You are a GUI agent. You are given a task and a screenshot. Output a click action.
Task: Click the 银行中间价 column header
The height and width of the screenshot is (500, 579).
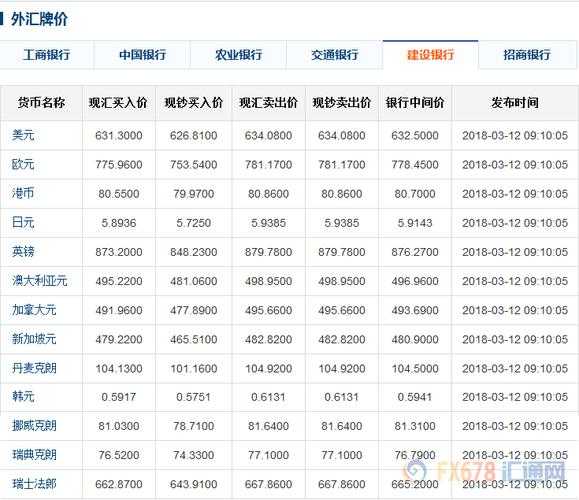(x=415, y=103)
